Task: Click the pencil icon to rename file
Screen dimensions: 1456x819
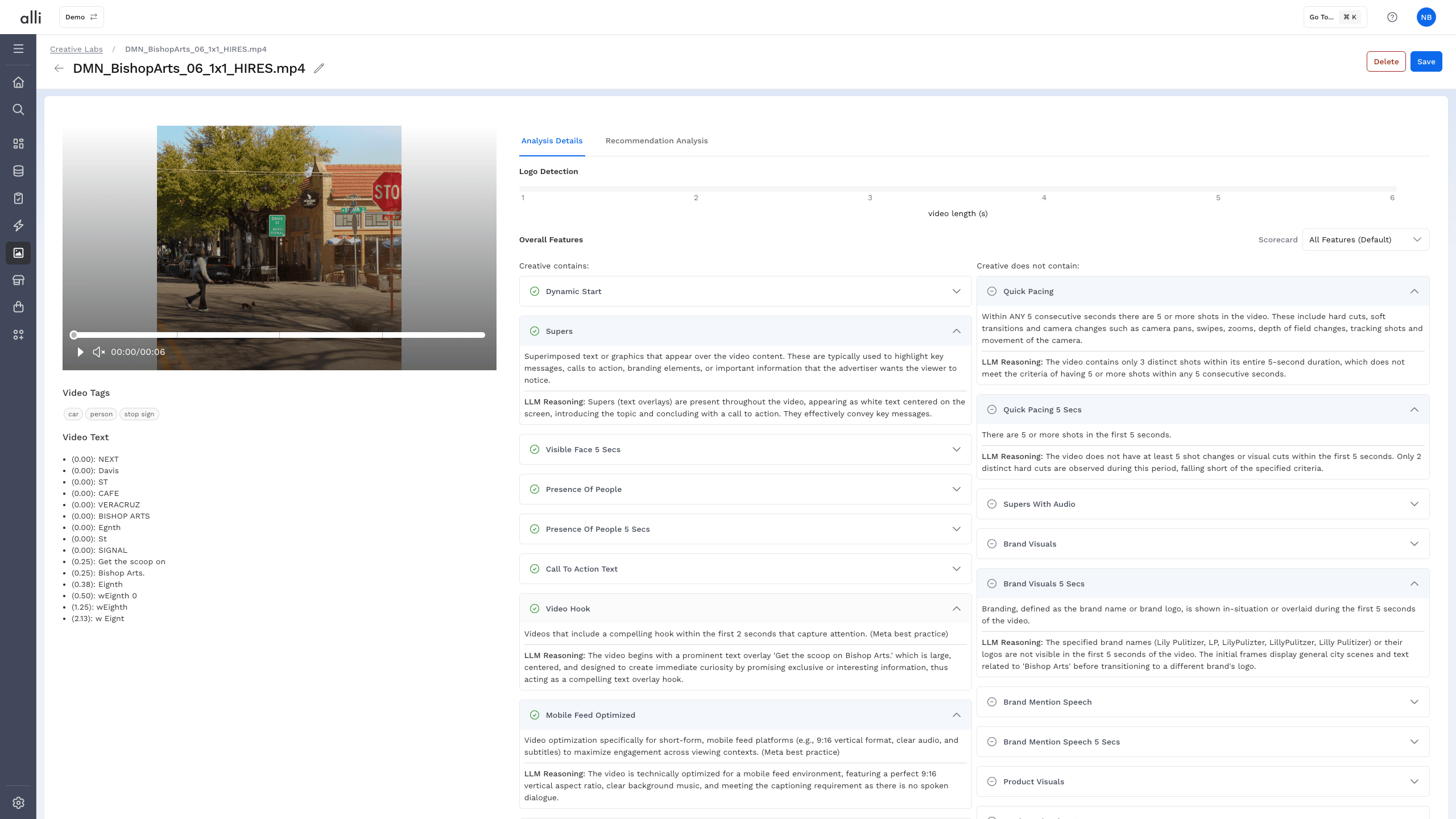Action: [319, 68]
